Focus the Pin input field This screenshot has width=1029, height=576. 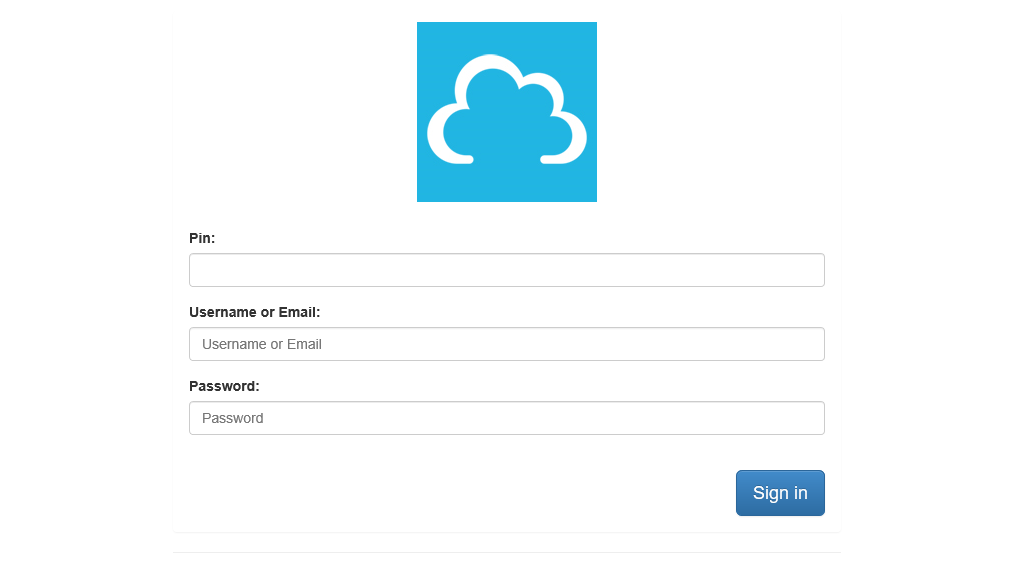coord(506,270)
